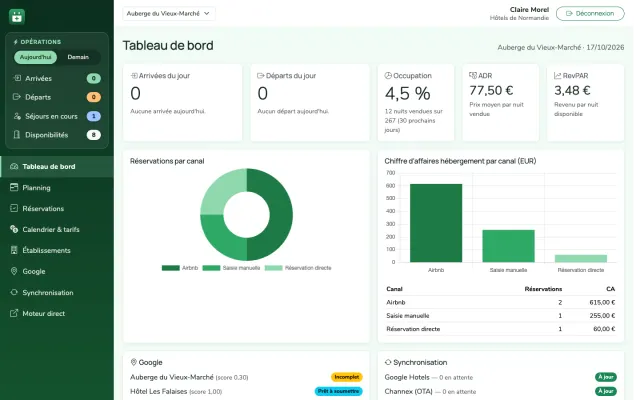This screenshot has width=640, height=400.
Task: Click the Calendrier & tarifs coins icon
Action: [14, 229]
